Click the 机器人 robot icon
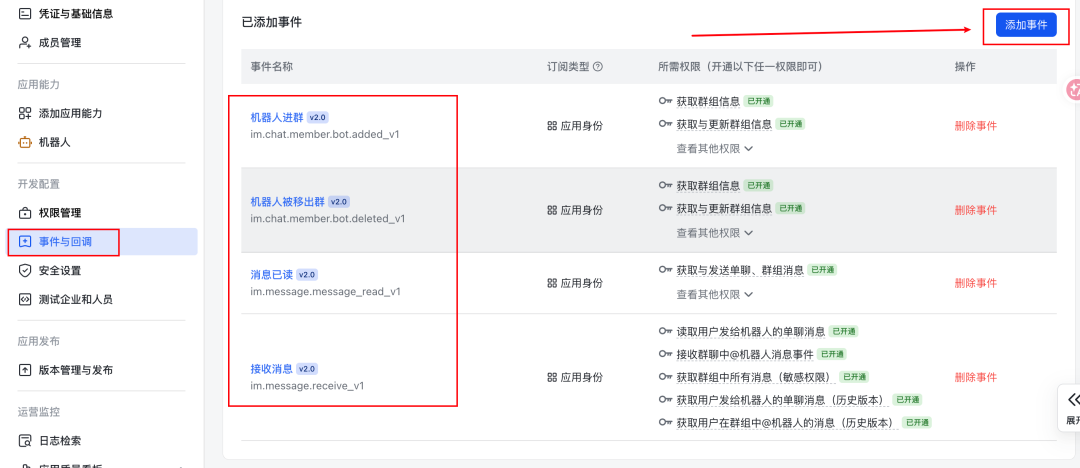 (25, 143)
